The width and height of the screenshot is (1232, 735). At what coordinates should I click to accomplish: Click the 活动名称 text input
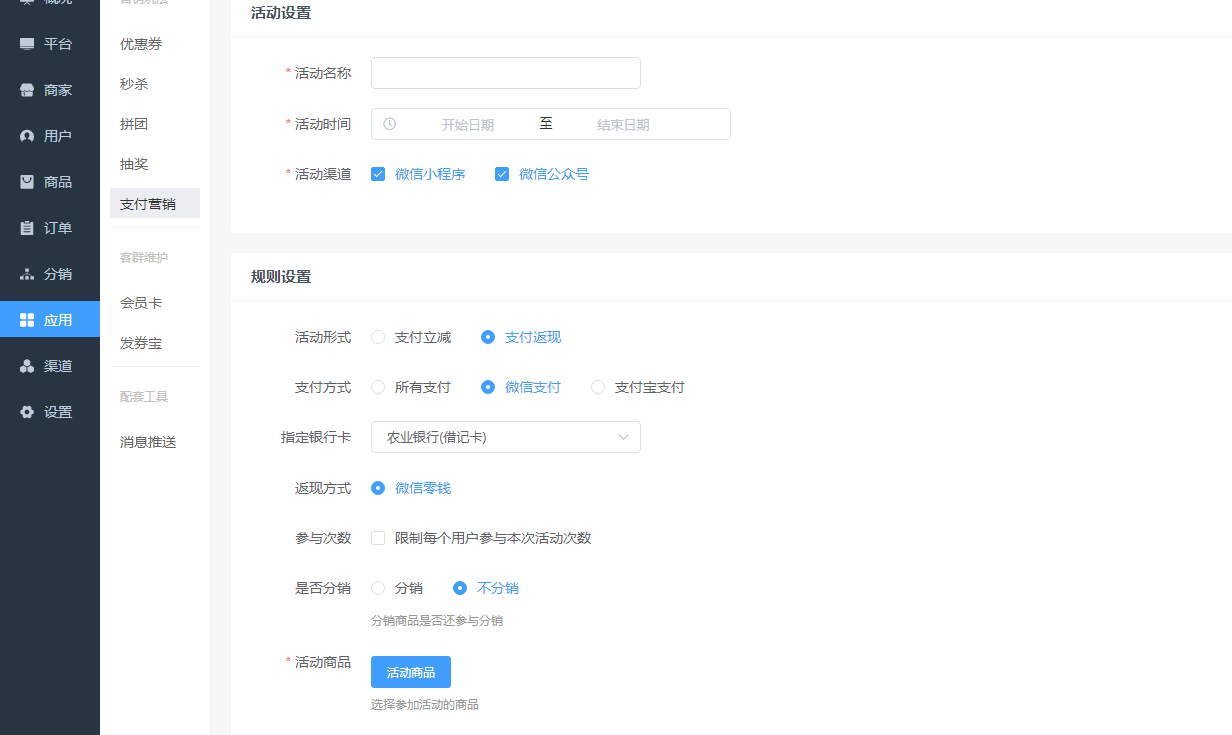click(x=506, y=73)
